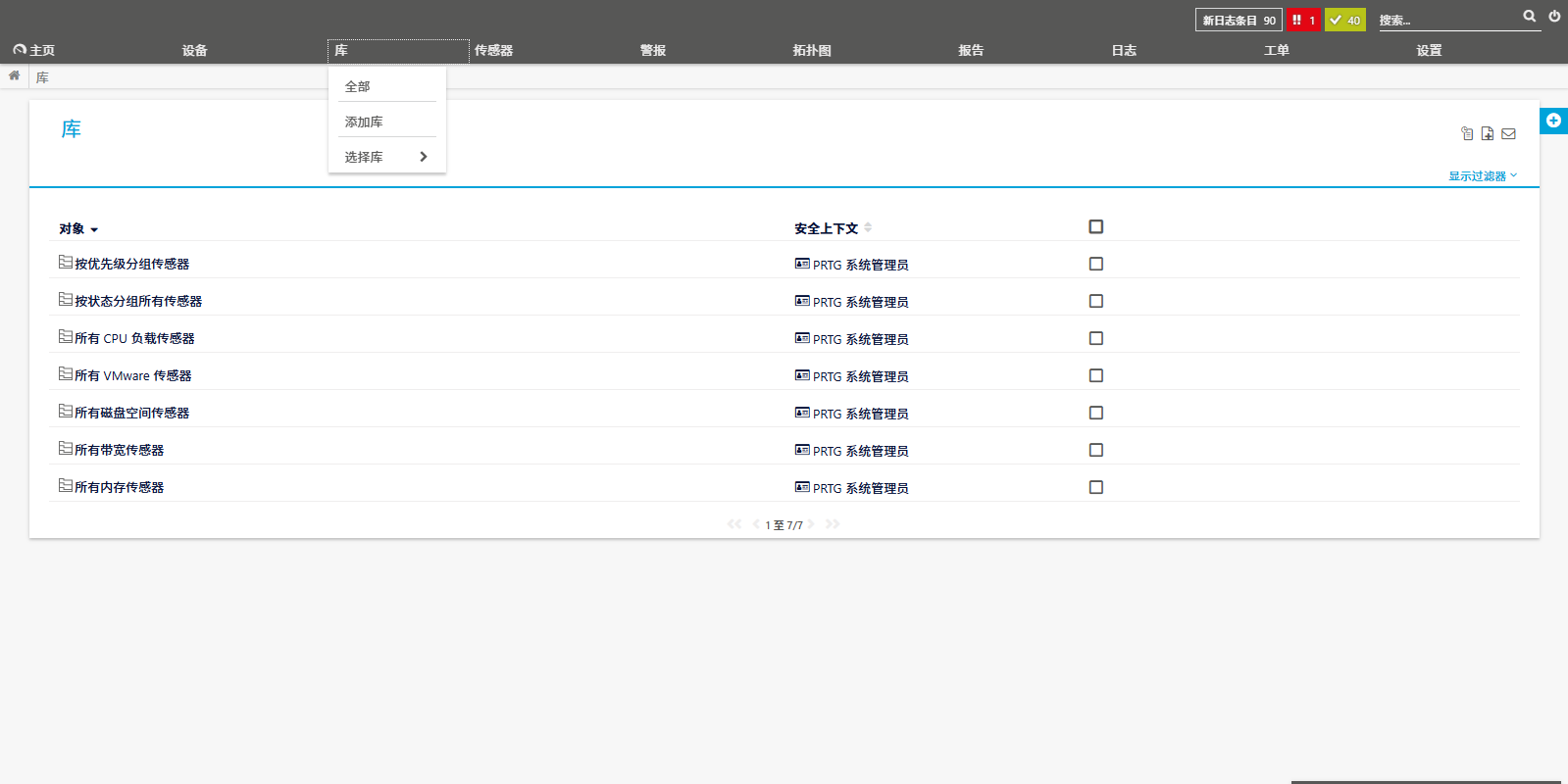Click the envelope email icon

[x=1508, y=134]
